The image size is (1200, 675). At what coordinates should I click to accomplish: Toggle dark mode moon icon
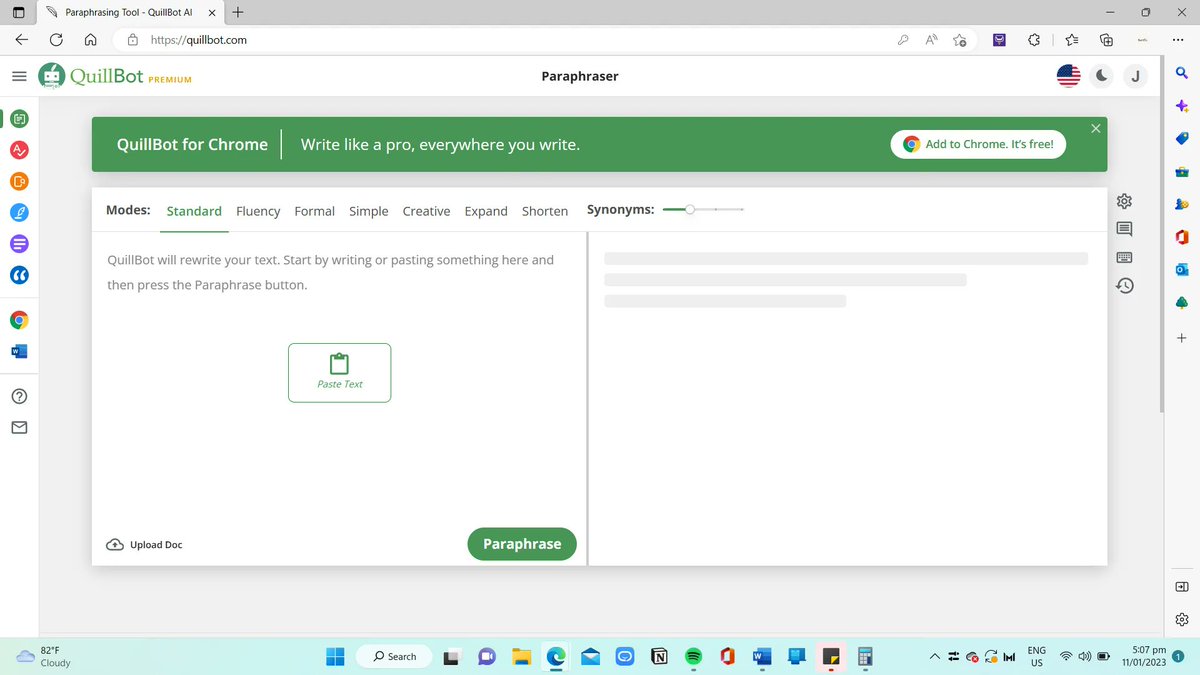1101,76
